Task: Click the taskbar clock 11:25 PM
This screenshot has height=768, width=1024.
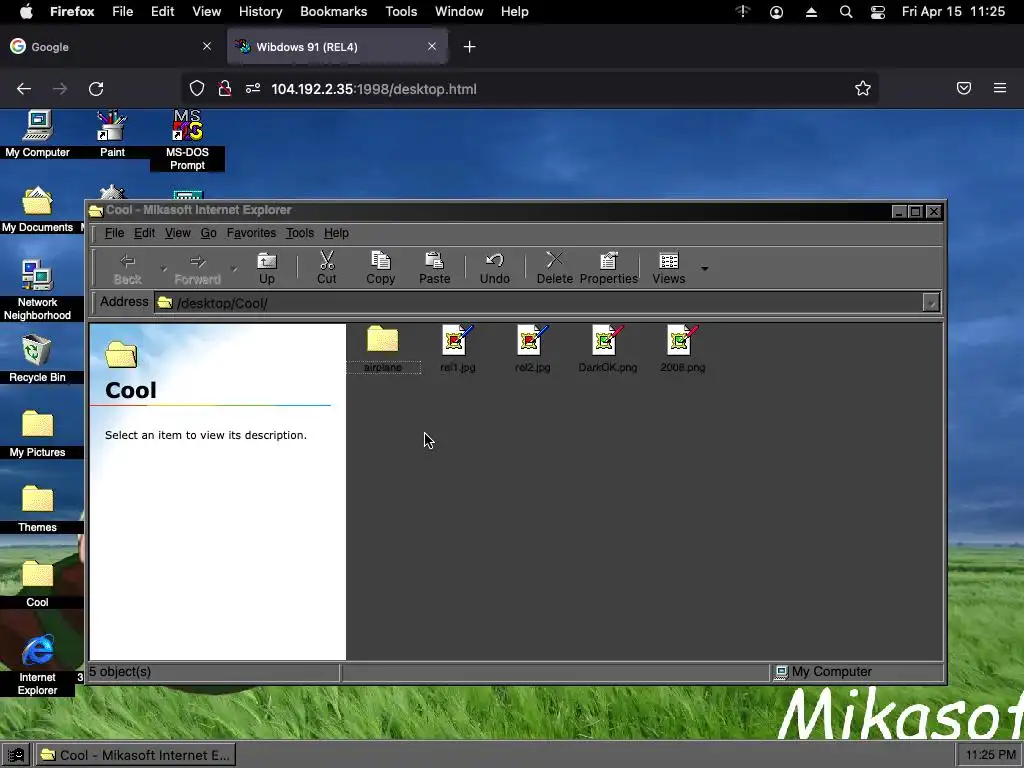Action: [x=990, y=755]
